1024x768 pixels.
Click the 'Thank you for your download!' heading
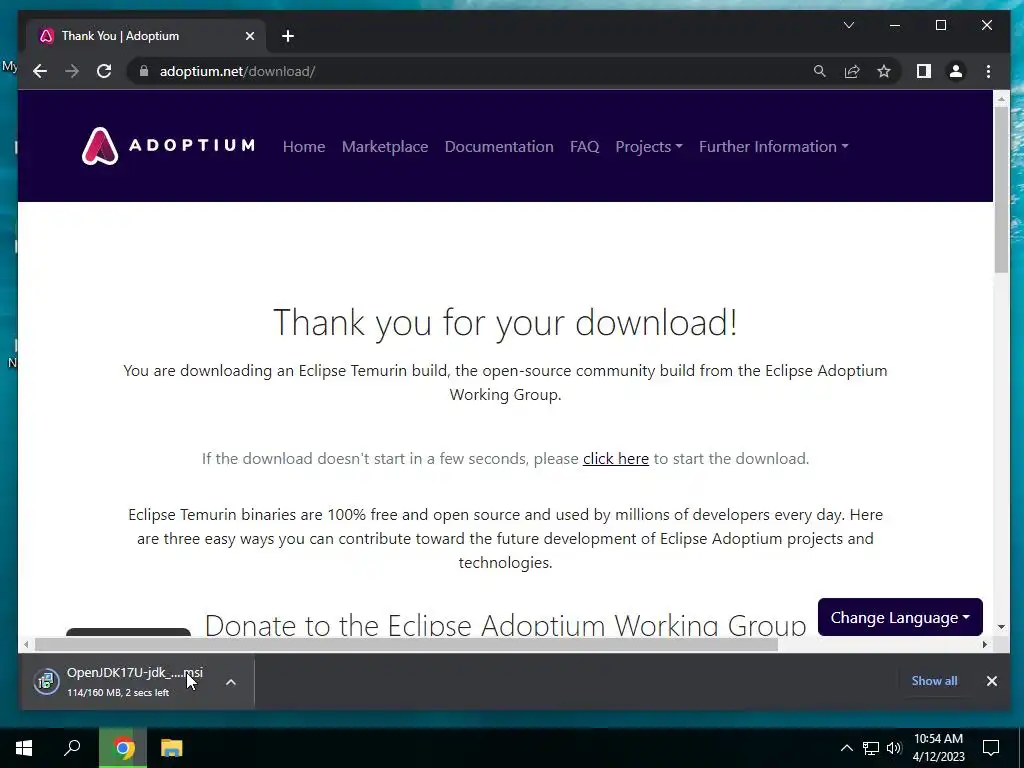click(x=505, y=322)
